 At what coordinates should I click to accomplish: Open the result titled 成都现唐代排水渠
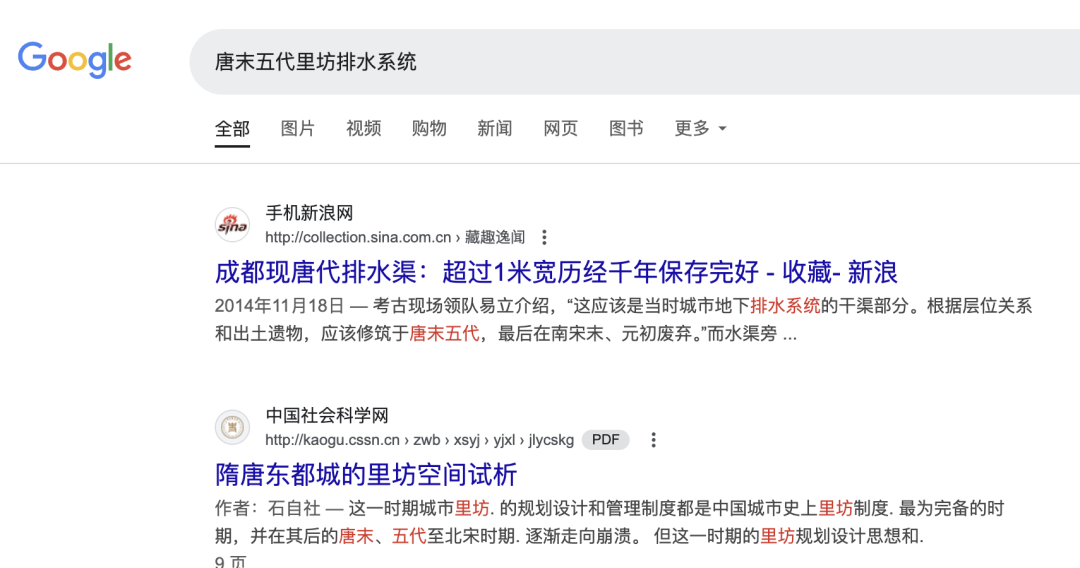point(556,273)
